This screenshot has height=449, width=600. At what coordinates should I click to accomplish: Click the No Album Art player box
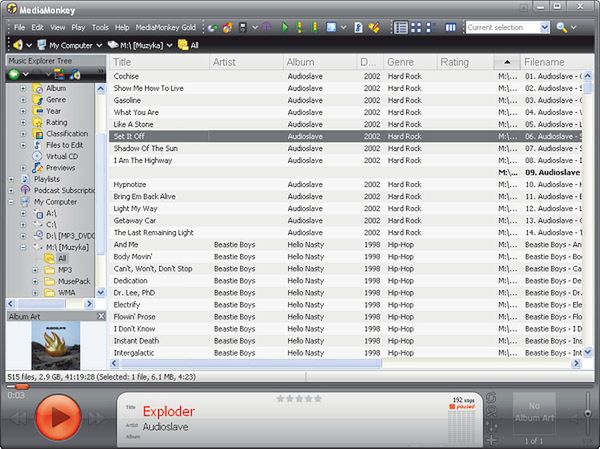click(x=534, y=413)
